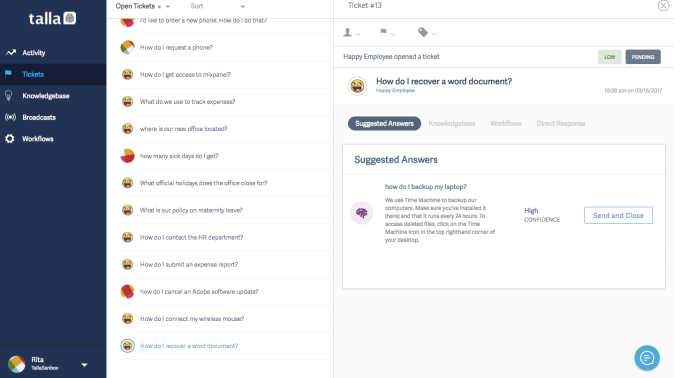Switch to the Direct Response tab

[x=561, y=124]
